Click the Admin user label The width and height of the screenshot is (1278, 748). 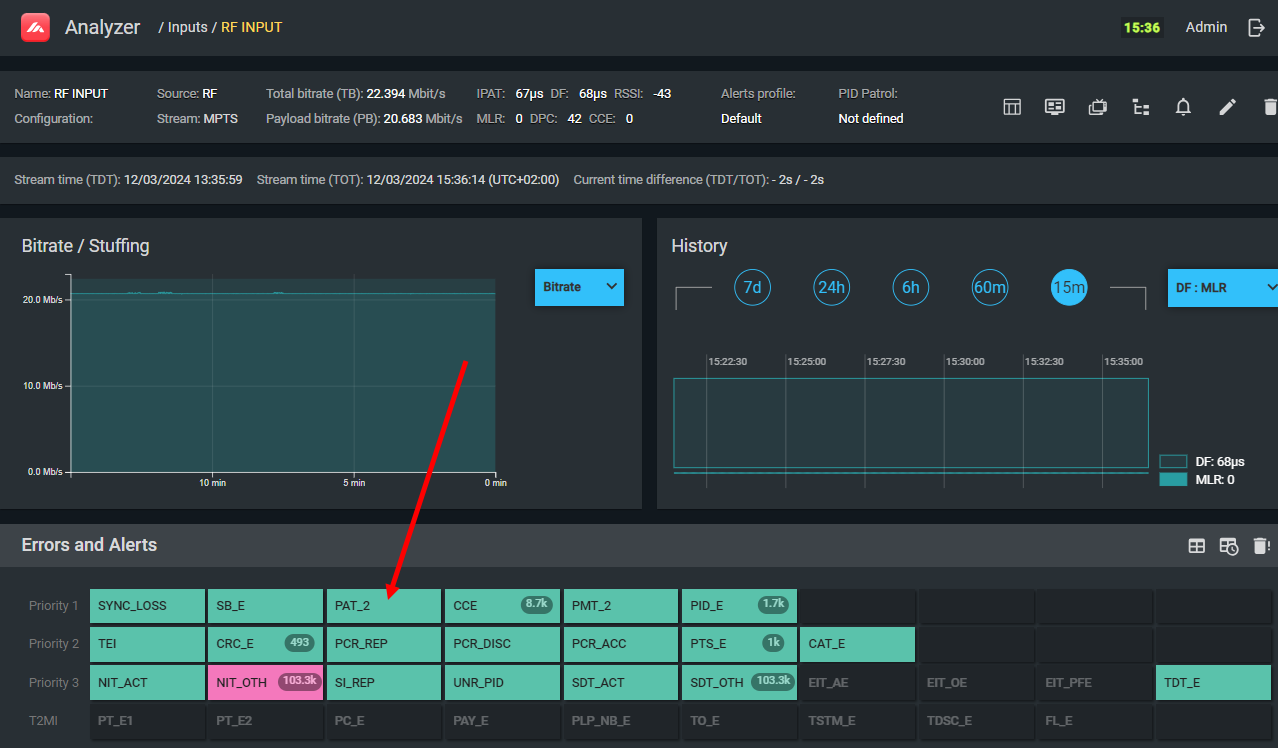1205,27
